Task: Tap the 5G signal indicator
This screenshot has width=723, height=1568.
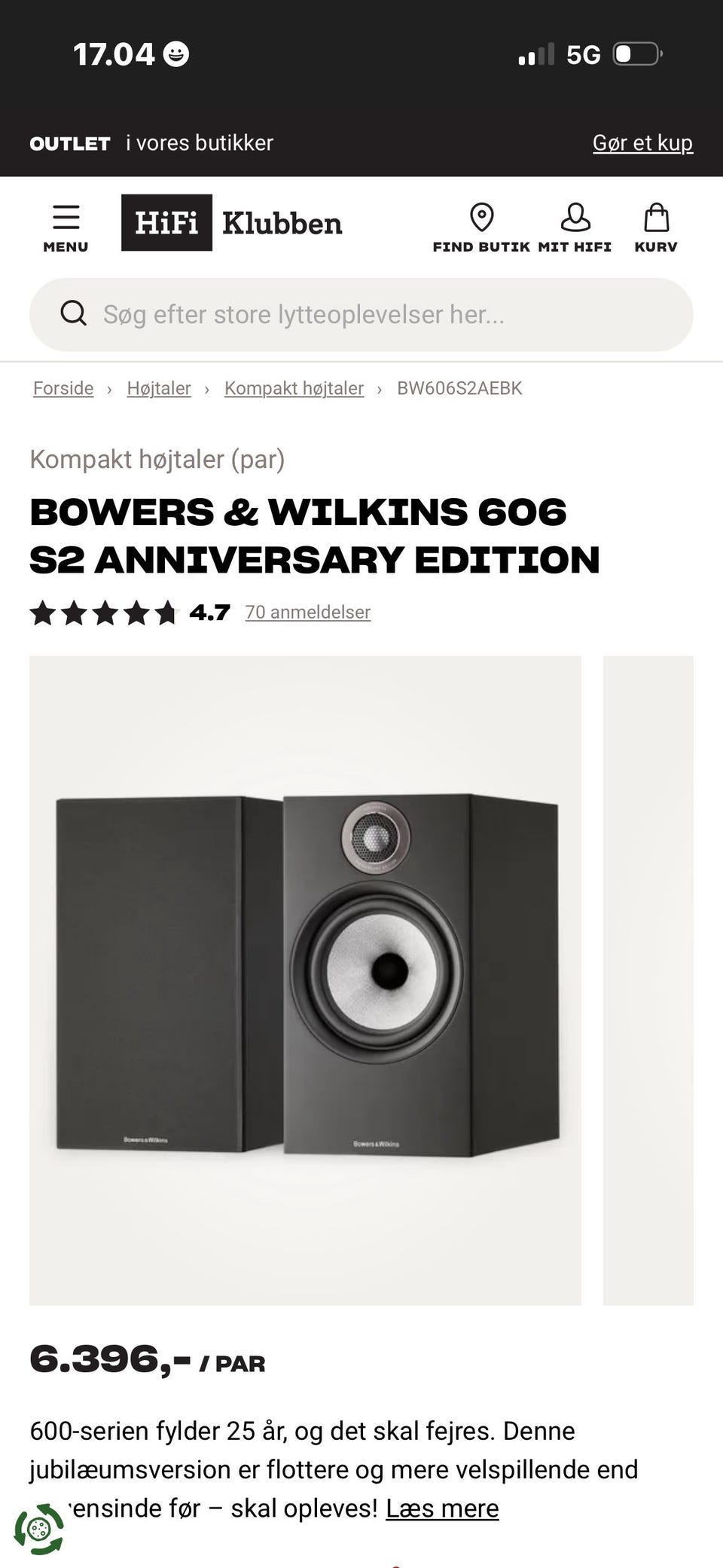Action: (x=583, y=55)
